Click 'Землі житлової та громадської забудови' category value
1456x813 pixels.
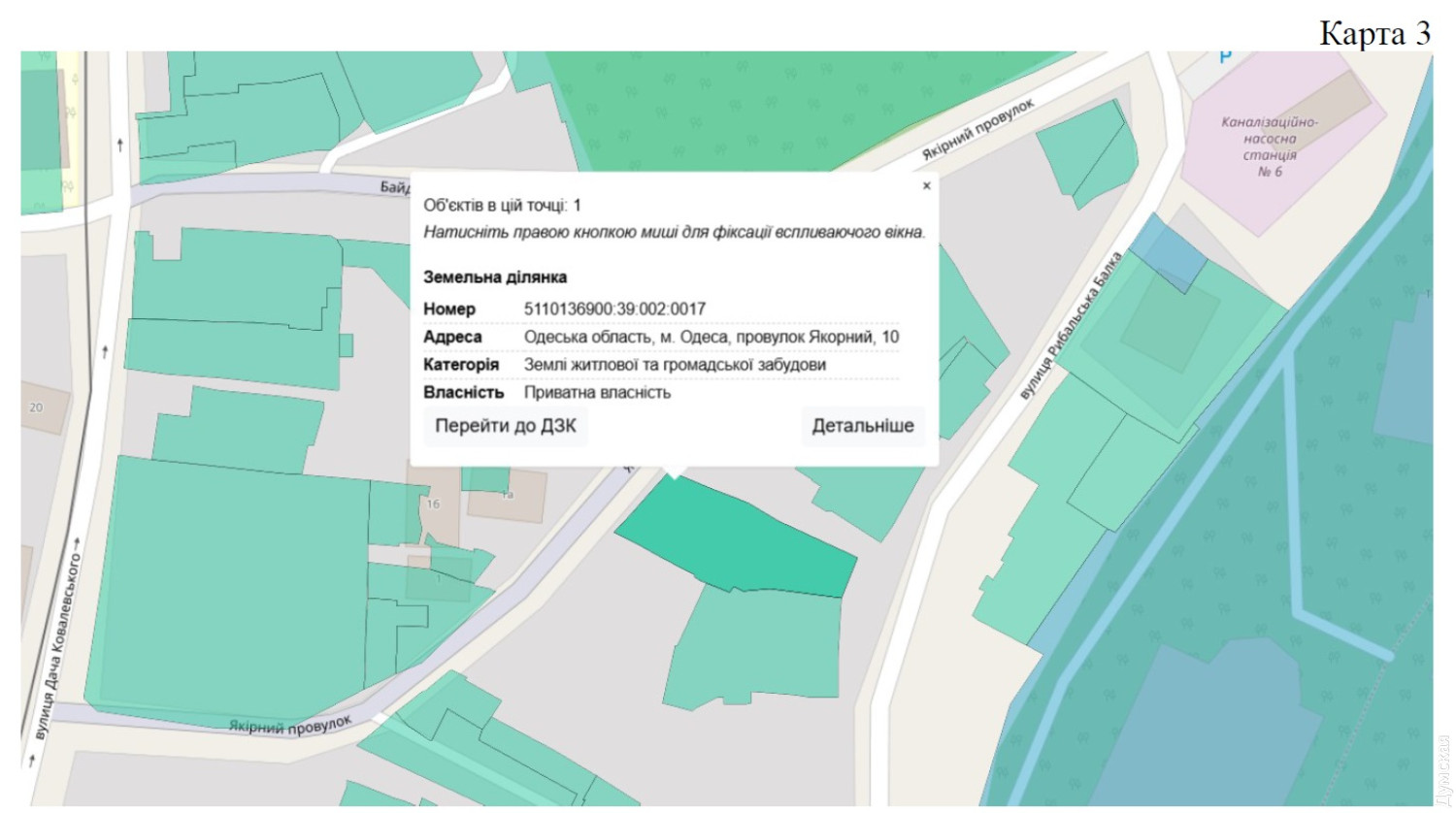click(675, 365)
